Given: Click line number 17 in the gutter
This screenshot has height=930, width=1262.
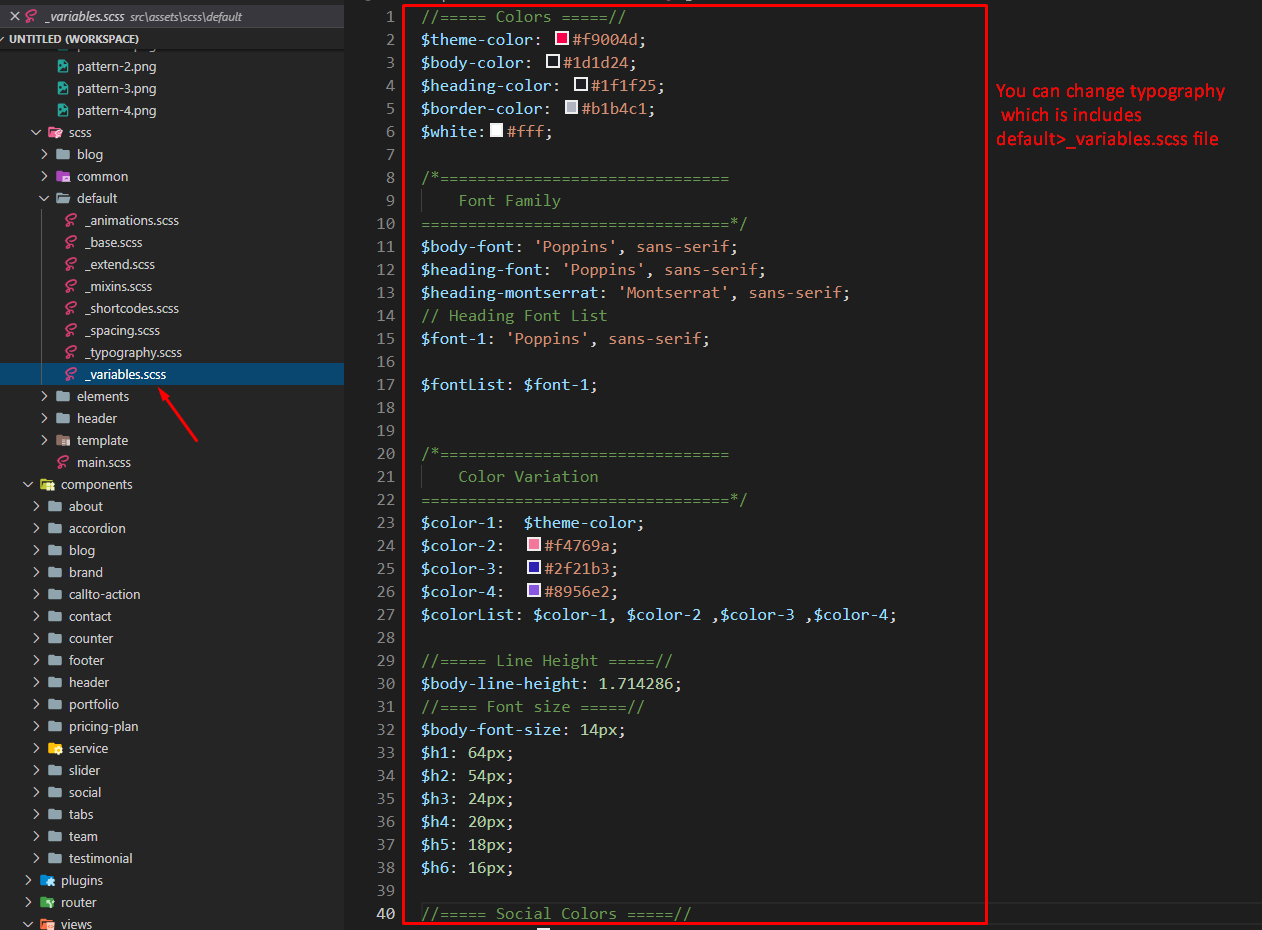Looking at the screenshot, I should coord(386,384).
